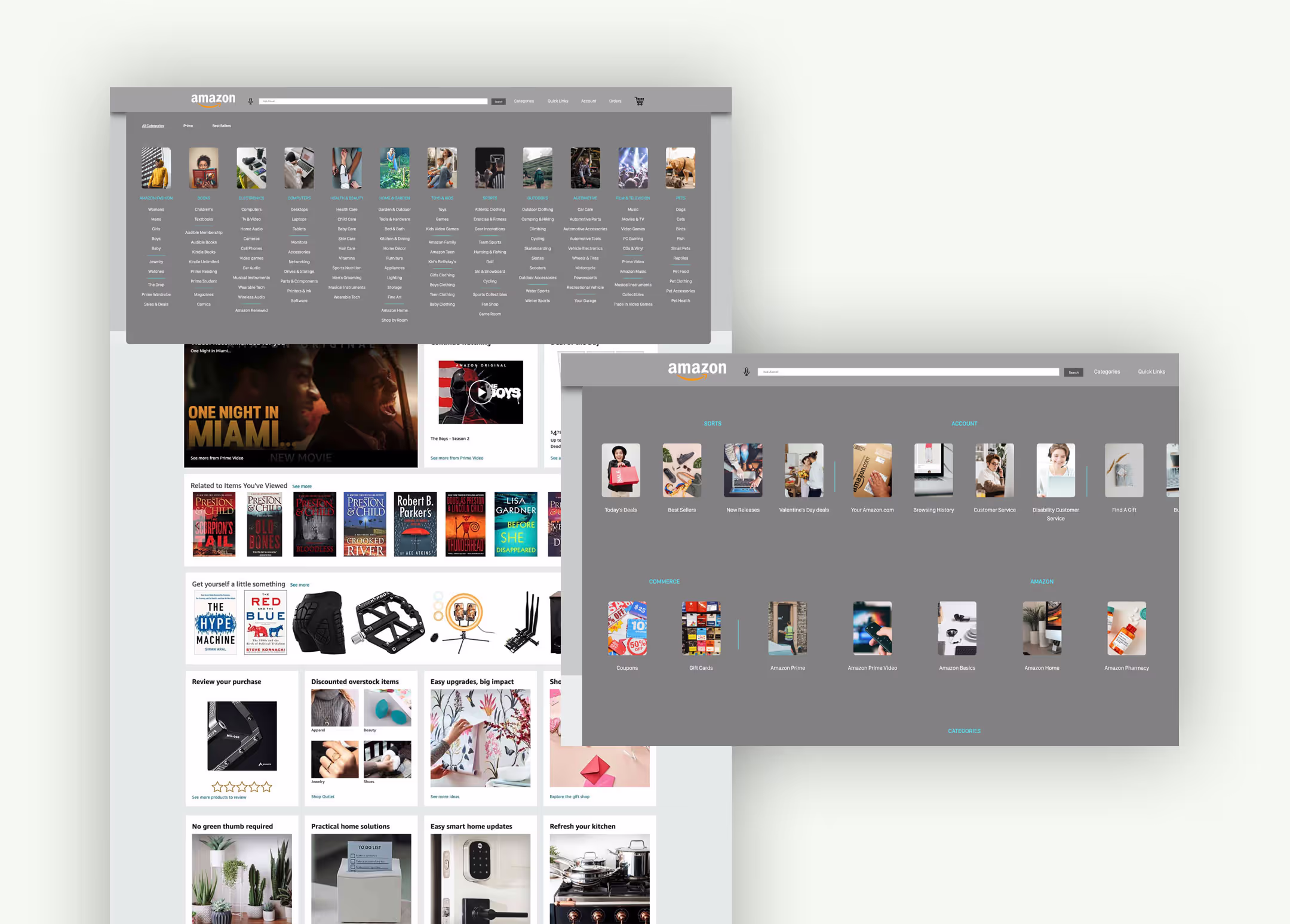Open Gift Cards quick link image
The image size is (1290, 924).
pos(701,628)
